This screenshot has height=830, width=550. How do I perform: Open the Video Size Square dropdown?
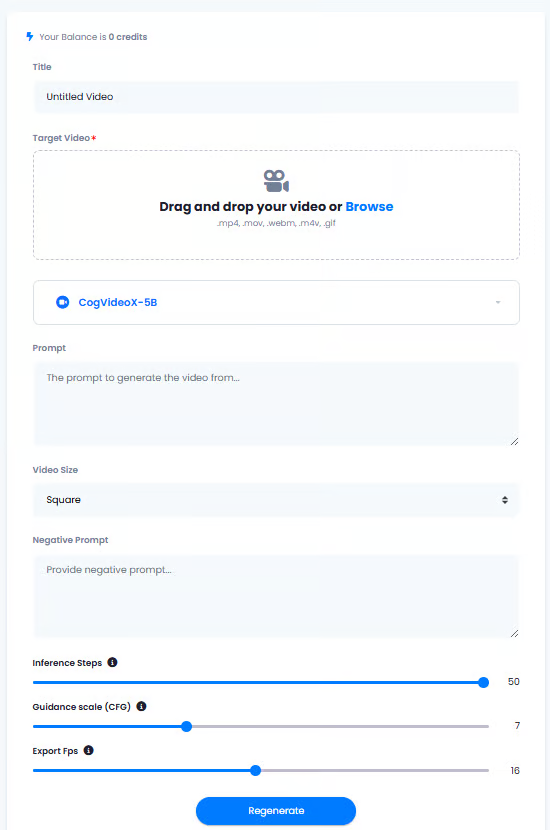276,500
